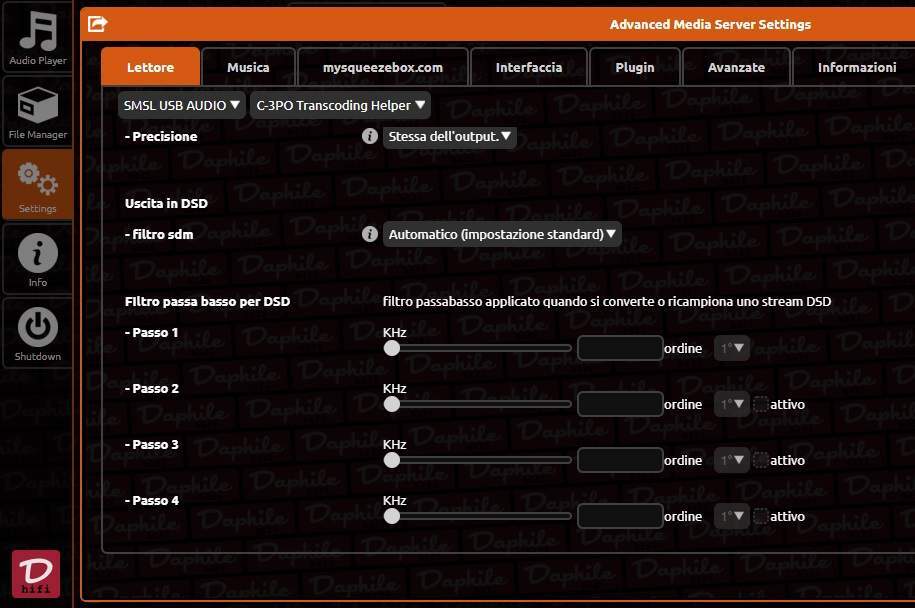Image resolution: width=915 pixels, height=608 pixels.
Task: Switch to the Plugin tab
Action: pyautogui.click(x=635, y=67)
